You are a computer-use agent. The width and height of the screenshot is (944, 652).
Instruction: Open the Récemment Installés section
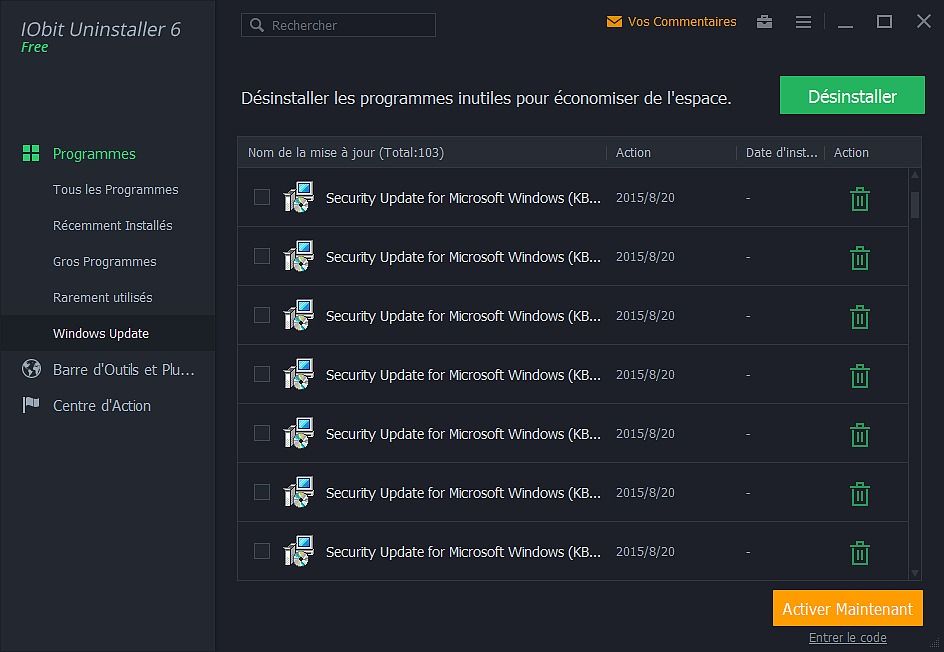click(113, 226)
